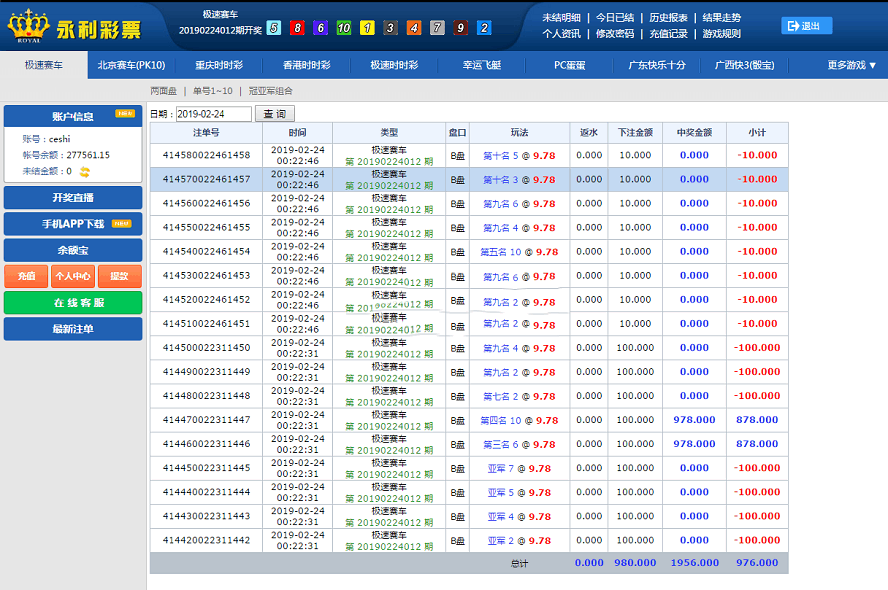Screen dimensions: 888x590
Task: Select the 冠亚军组合 sub-tab
Action: click(x=271, y=91)
